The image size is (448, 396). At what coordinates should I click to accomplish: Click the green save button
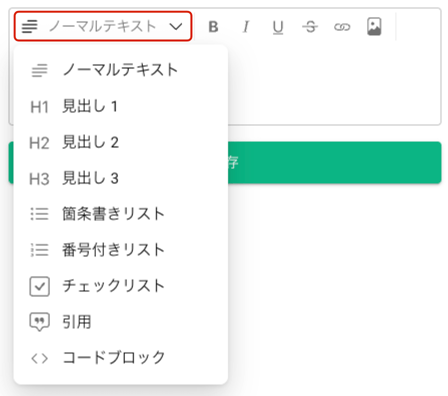pos(334,162)
